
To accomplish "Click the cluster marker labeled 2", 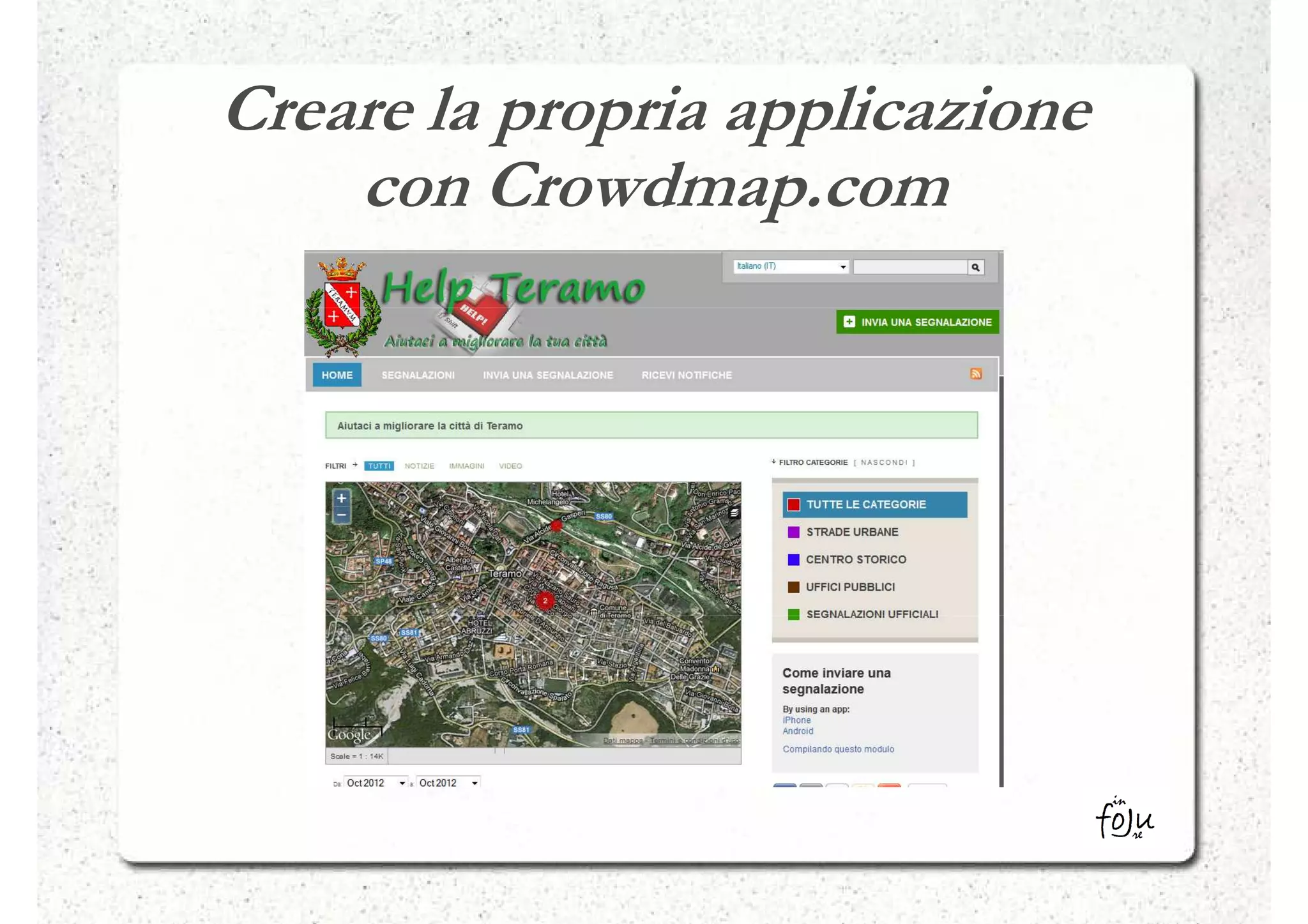I will click(x=545, y=600).
